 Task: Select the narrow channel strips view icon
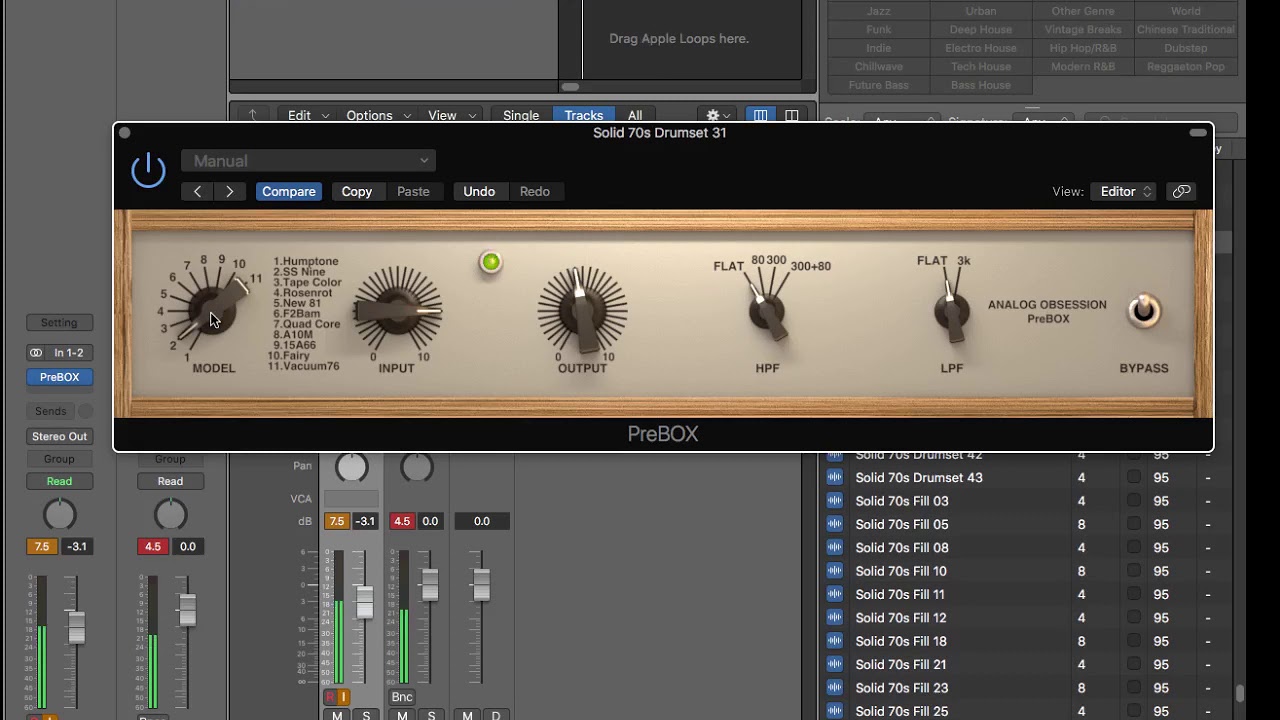(x=760, y=116)
